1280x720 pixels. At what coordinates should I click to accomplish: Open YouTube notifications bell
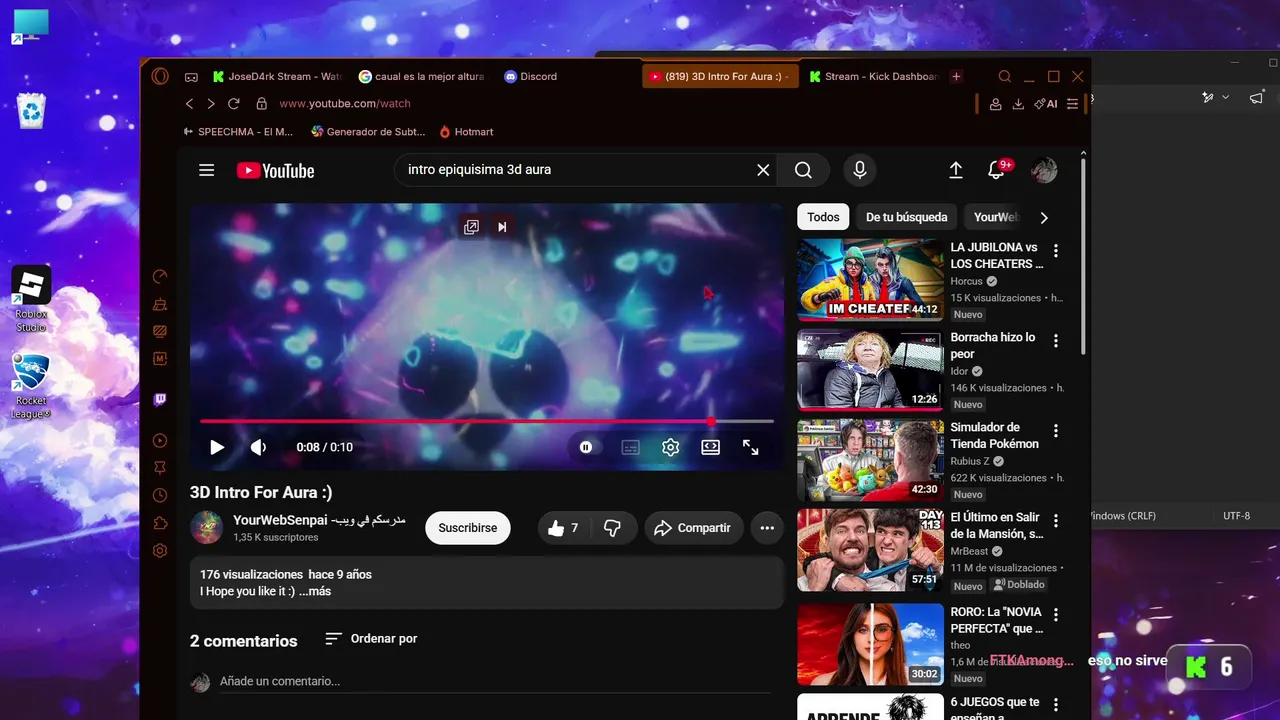point(996,170)
